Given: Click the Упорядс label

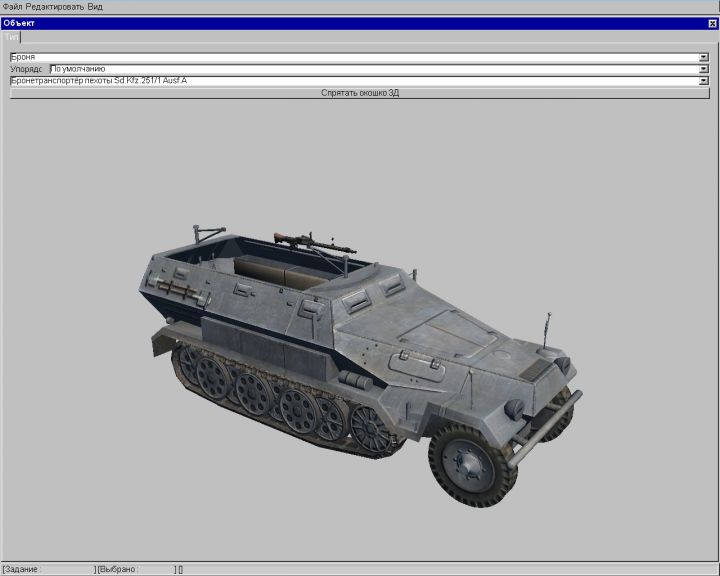Looking at the screenshot, I should (28, 69).
